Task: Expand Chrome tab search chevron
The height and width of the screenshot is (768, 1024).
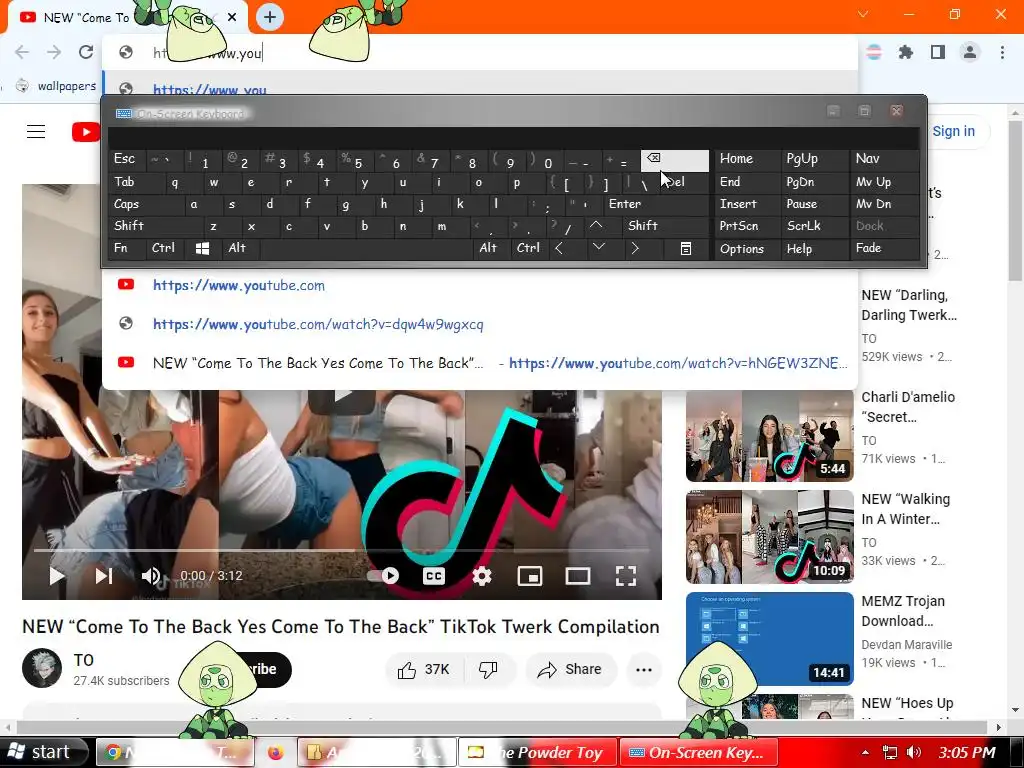Action: [x=863, y=14]
